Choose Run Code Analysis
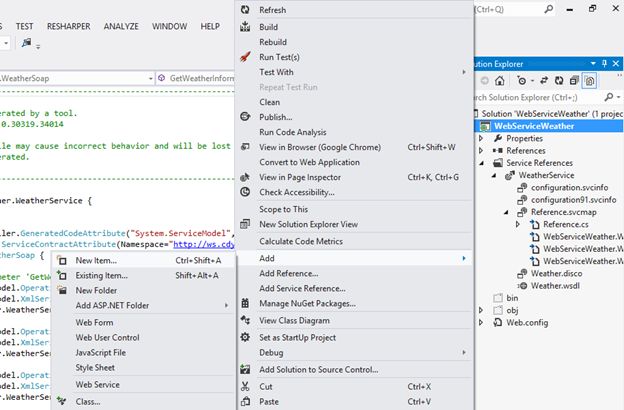Screen dimensions: 624x410 click(x=355, y=132)
